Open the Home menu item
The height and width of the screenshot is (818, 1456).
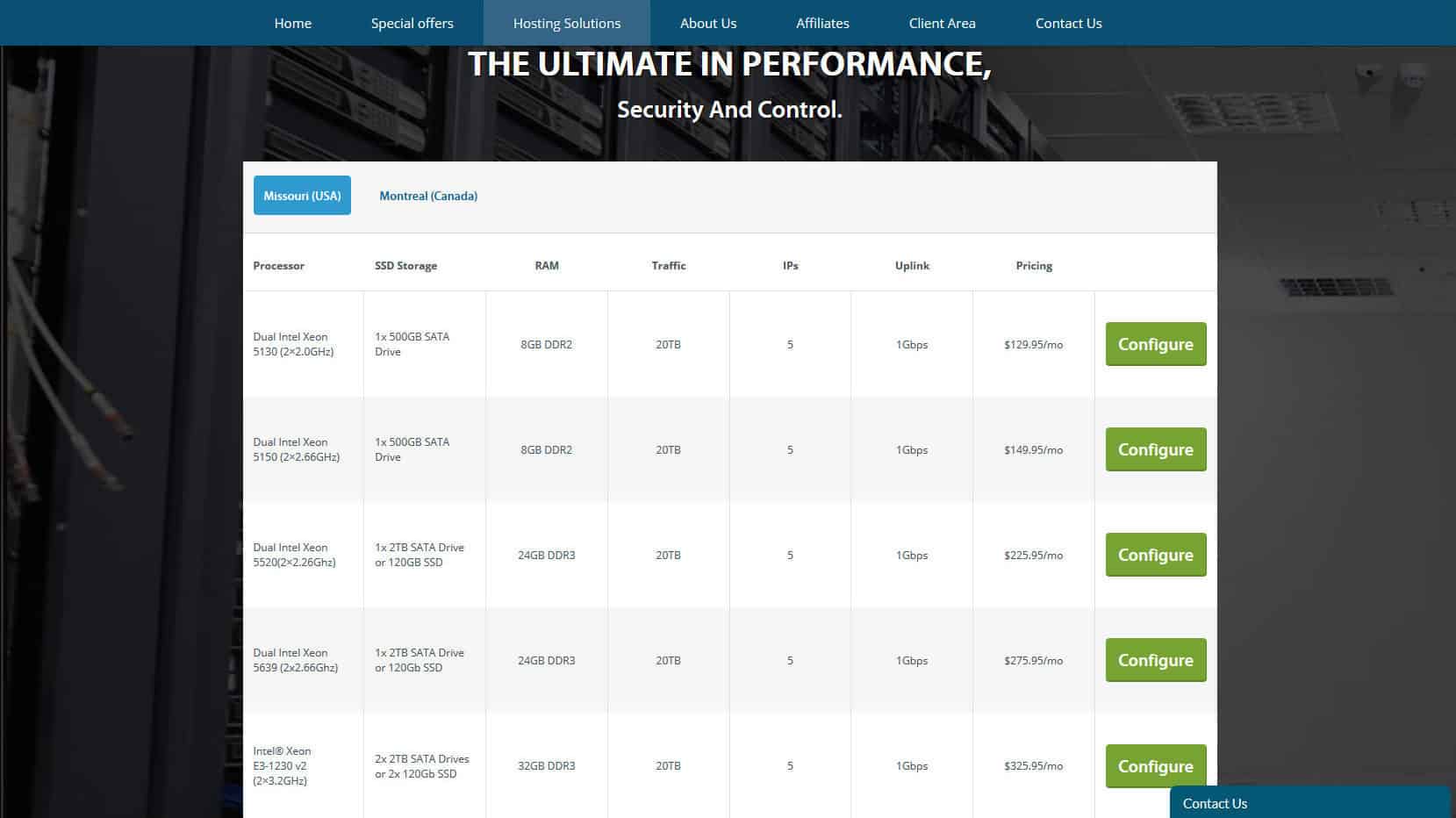click(292, 23)
